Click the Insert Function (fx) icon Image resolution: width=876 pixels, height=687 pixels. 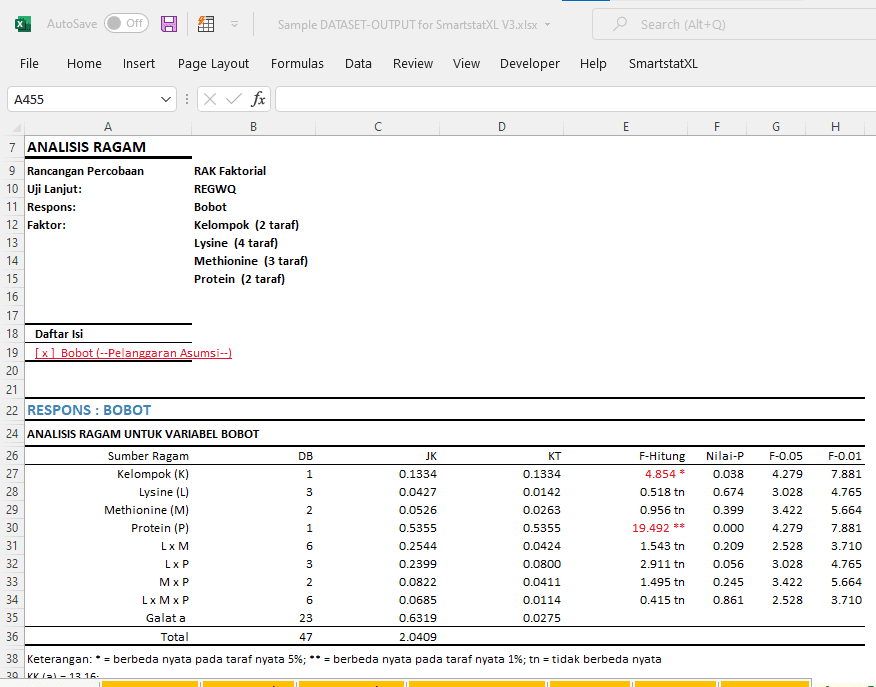tap(258, 99)
